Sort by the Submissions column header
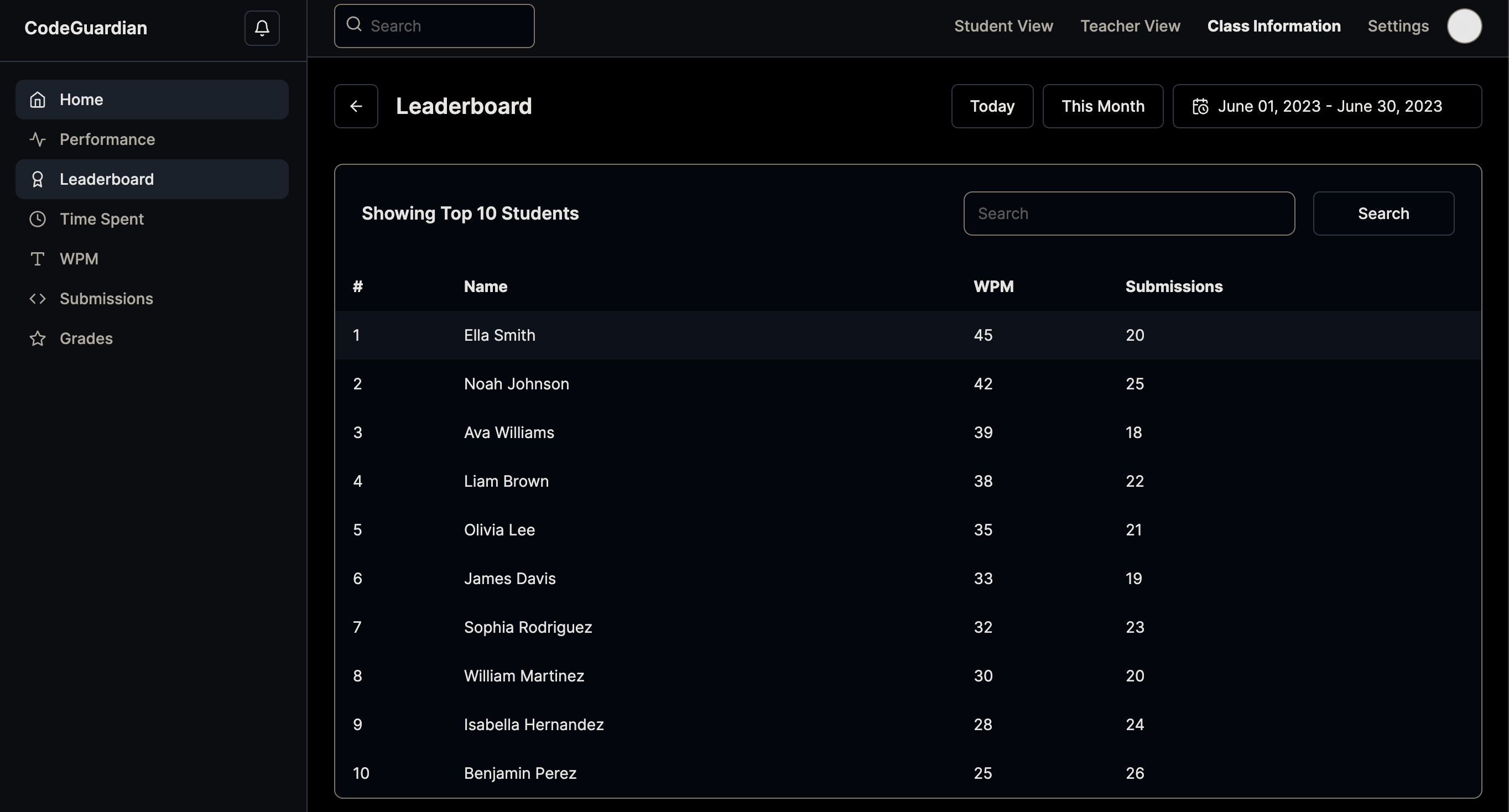The height and width of the screenshot is (812, 1509). pyautogui.click(x=1173, y=287)
